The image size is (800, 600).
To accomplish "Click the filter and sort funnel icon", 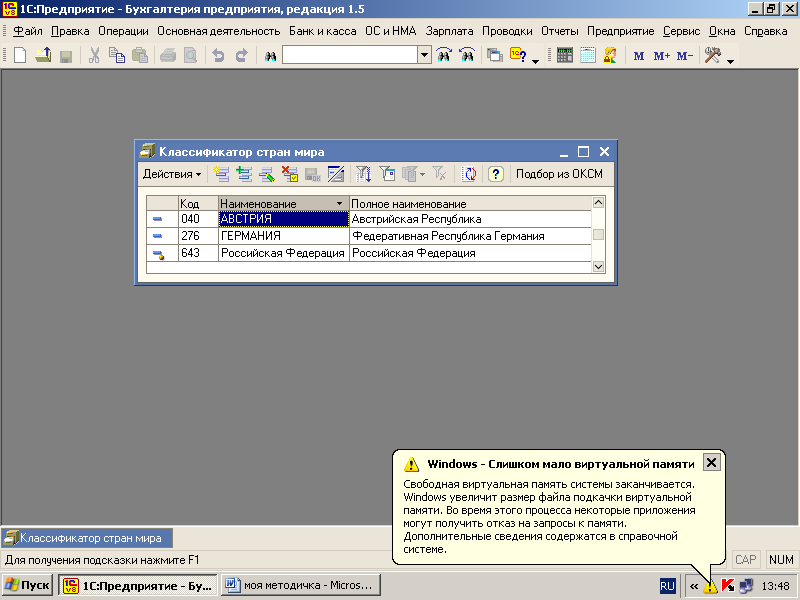I will coord(363,174).
